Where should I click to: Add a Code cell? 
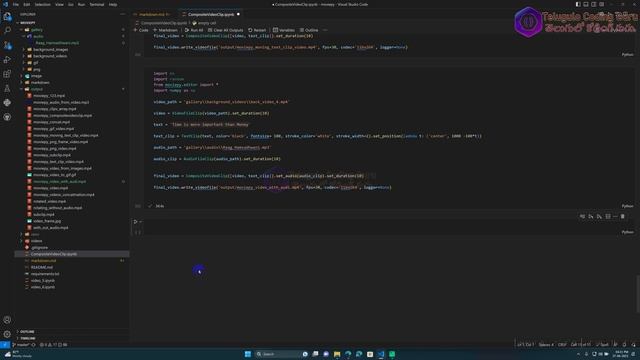pos(141,30)
